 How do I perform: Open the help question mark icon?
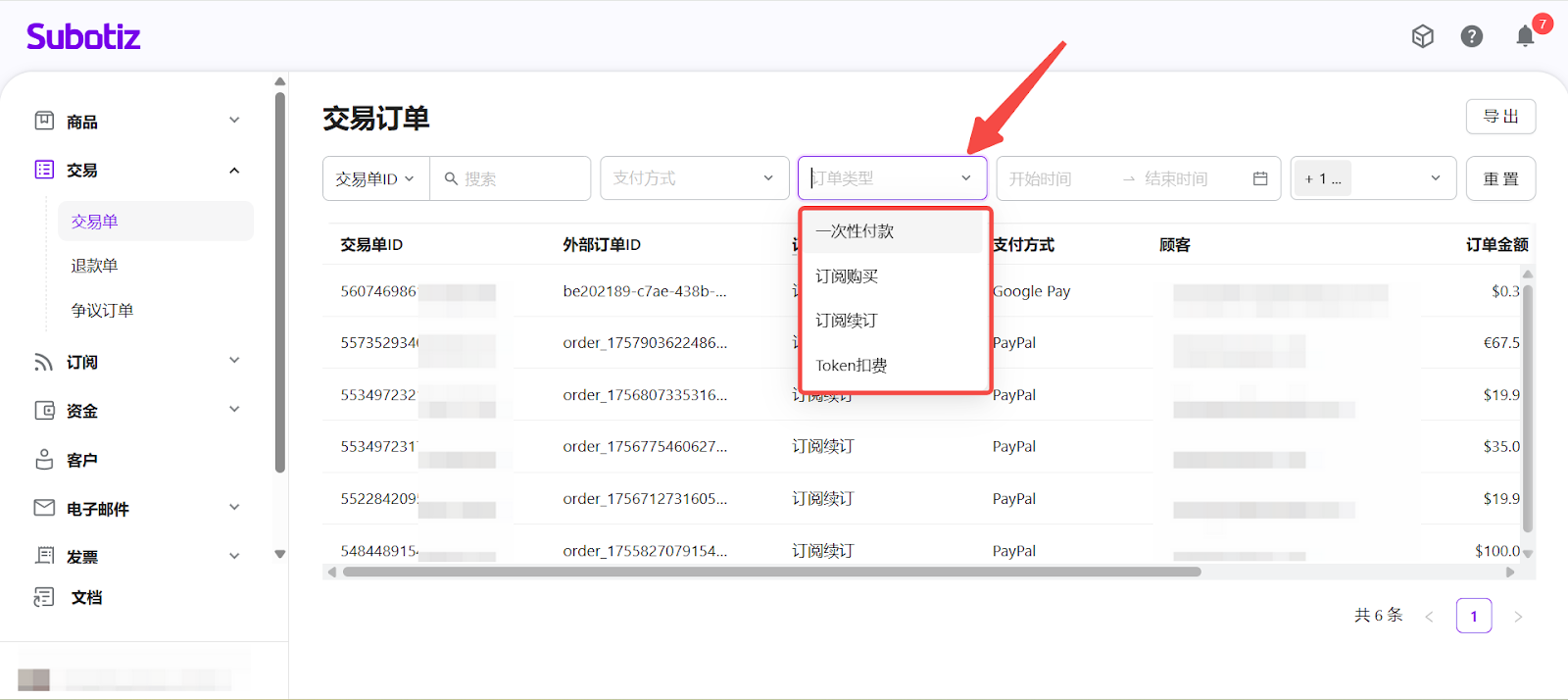coord(1471,37)
